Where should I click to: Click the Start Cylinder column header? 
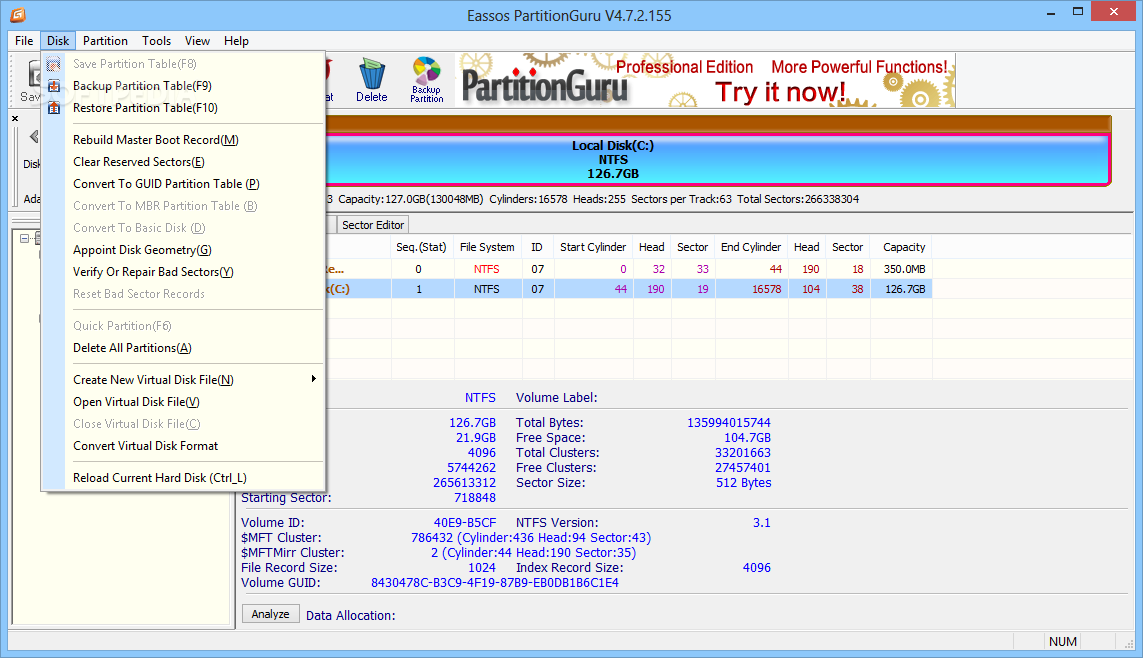(593, 247)
